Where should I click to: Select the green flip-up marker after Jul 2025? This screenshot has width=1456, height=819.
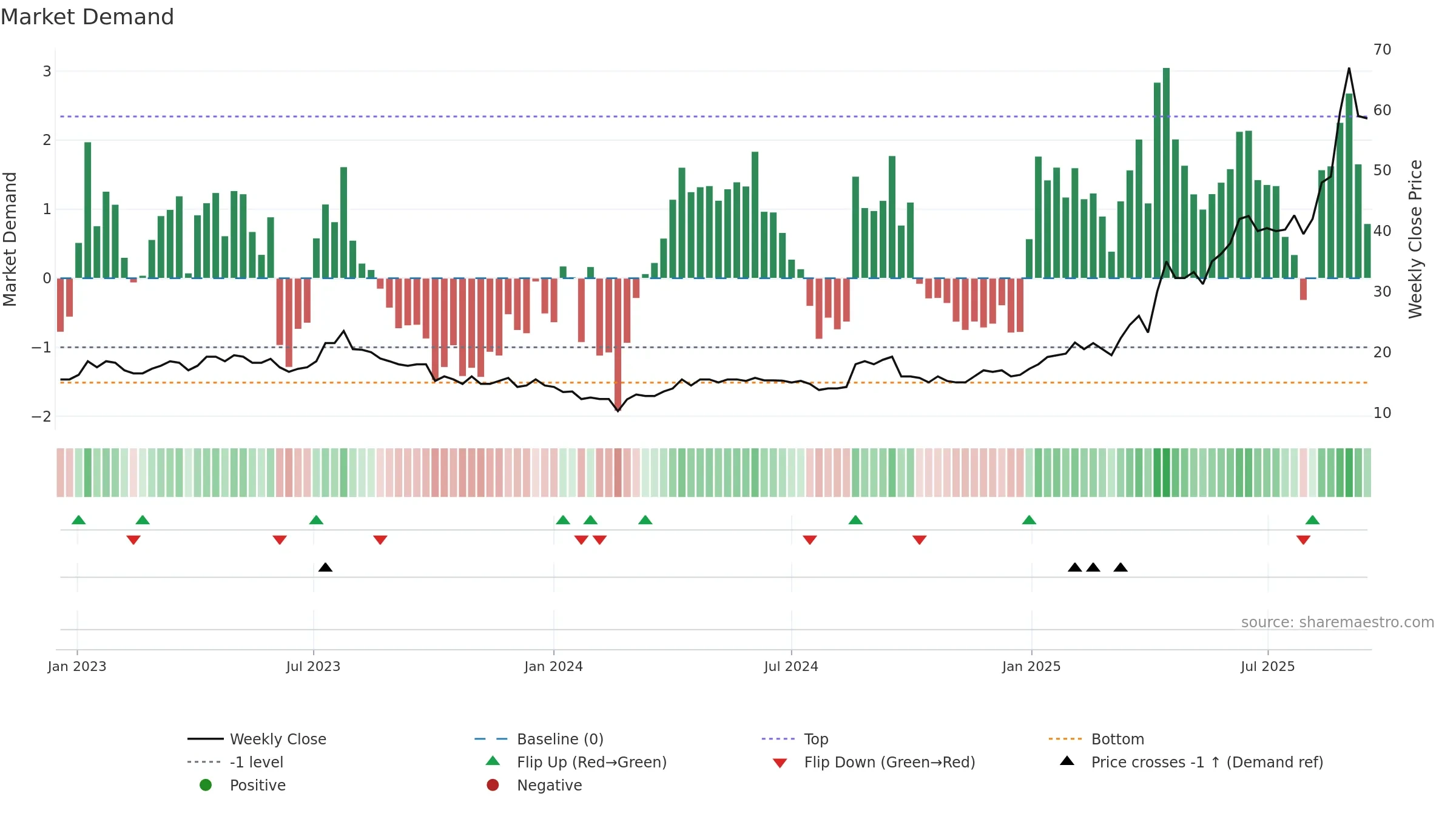[1312, 520]
